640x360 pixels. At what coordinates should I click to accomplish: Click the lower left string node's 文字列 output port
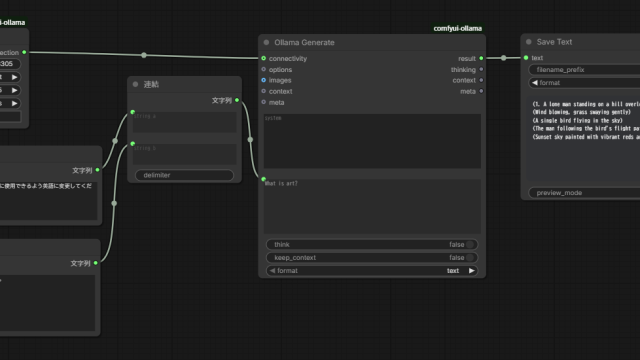[96, 263]
